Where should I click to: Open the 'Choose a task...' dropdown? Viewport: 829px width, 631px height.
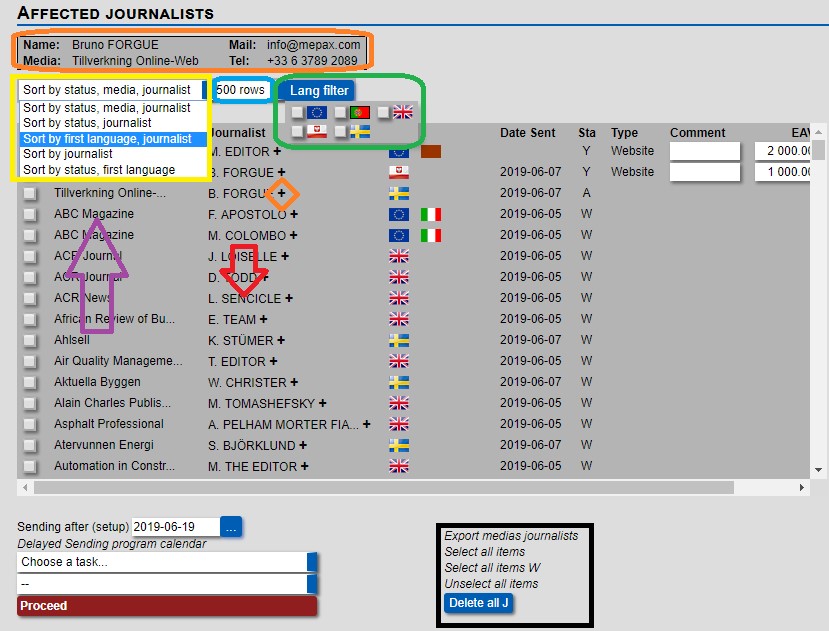tap(167, 562)
